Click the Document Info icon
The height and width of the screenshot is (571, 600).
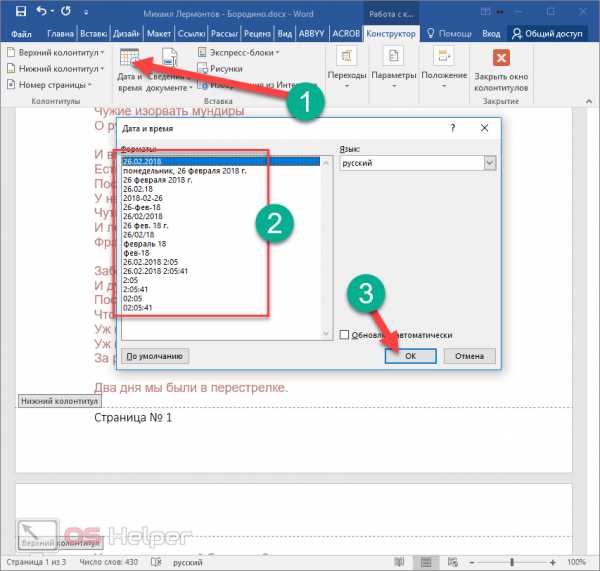[170, 58]
